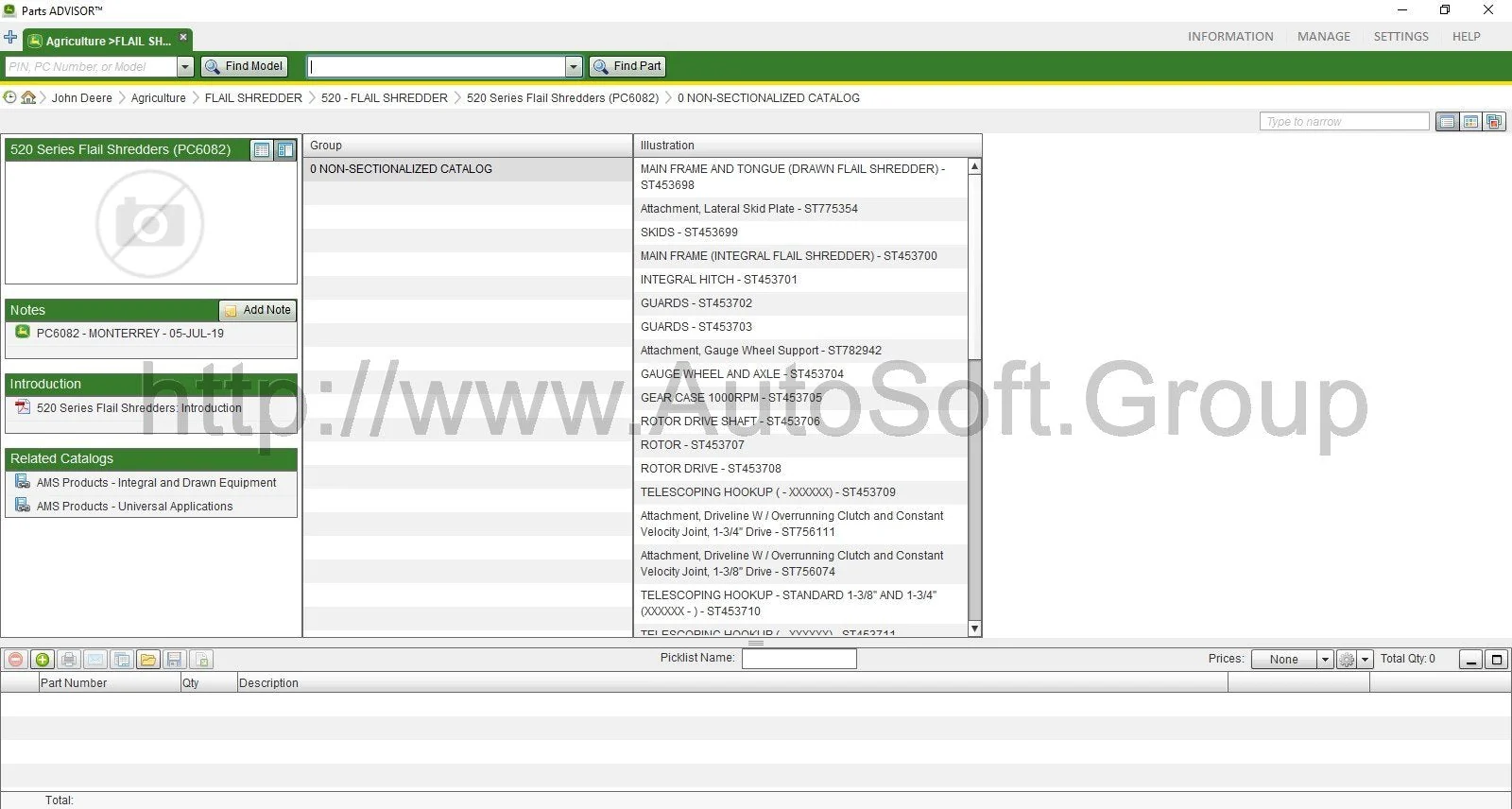The width and height of the screenshot is (1512, 809).
Task: Email the picklist via envelope icon
Action: (94, 660)
